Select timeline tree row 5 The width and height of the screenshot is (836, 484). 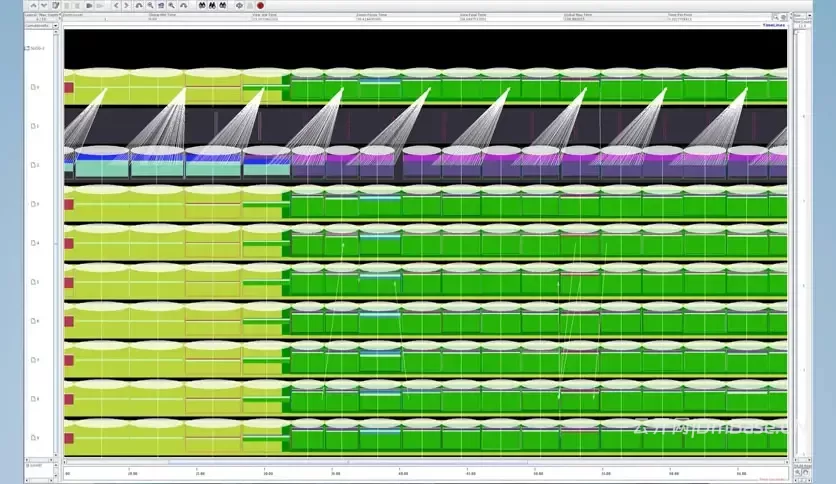35,281
